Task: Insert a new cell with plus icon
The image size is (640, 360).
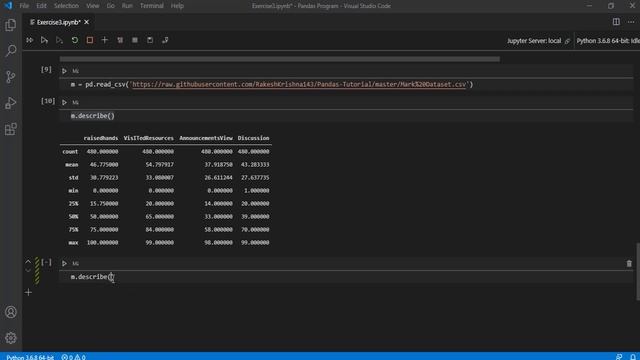Action: pyautogui.click(x=104, y=40)
